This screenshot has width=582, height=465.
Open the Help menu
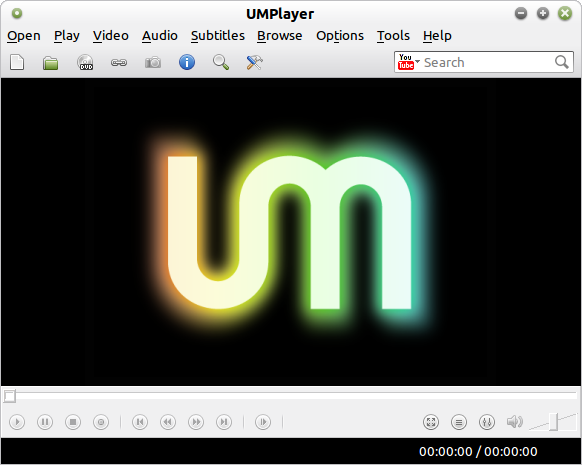(437, 36)
